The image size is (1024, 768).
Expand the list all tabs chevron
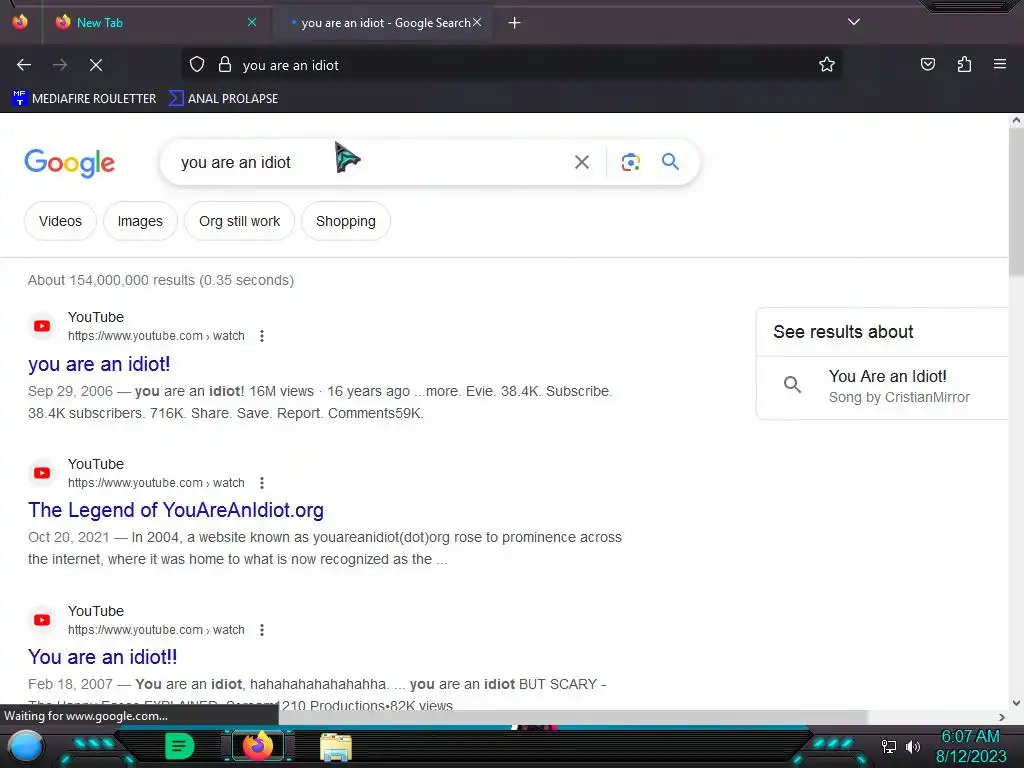(x=854, y=22)
